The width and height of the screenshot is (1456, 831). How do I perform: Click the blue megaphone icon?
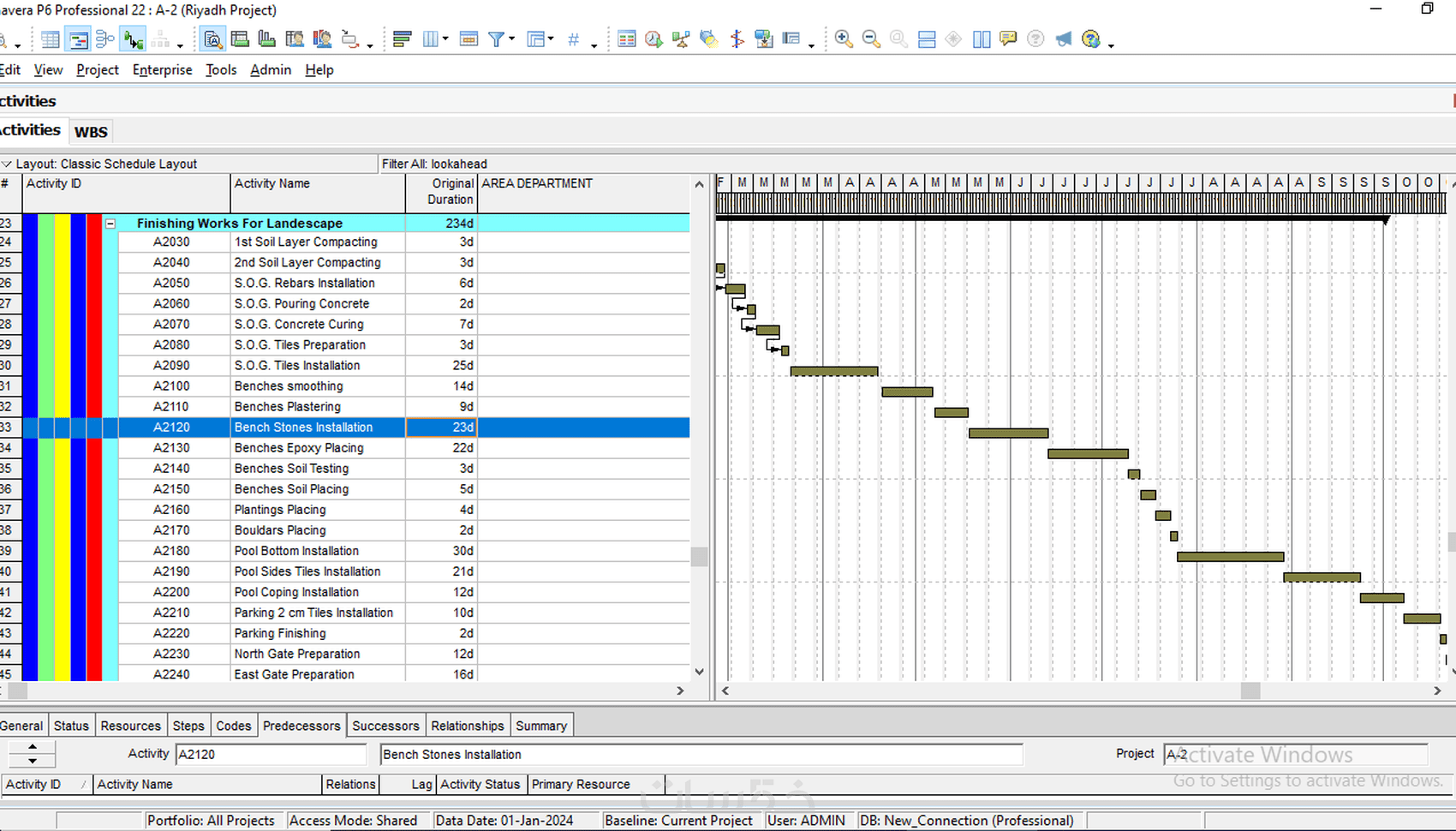tap(1063, 39)
